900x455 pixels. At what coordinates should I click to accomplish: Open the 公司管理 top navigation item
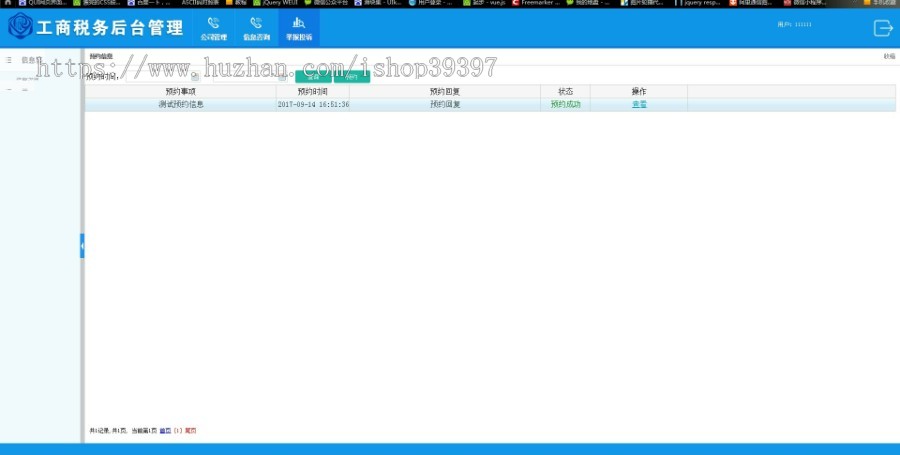[x=214, y=29]
